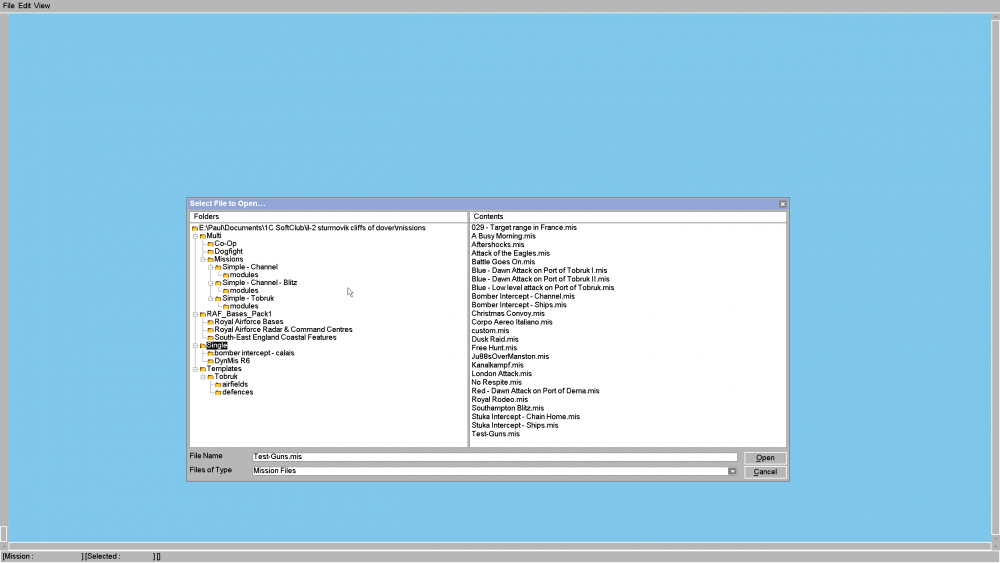Click the root missions path folder icon

point(195,228)
